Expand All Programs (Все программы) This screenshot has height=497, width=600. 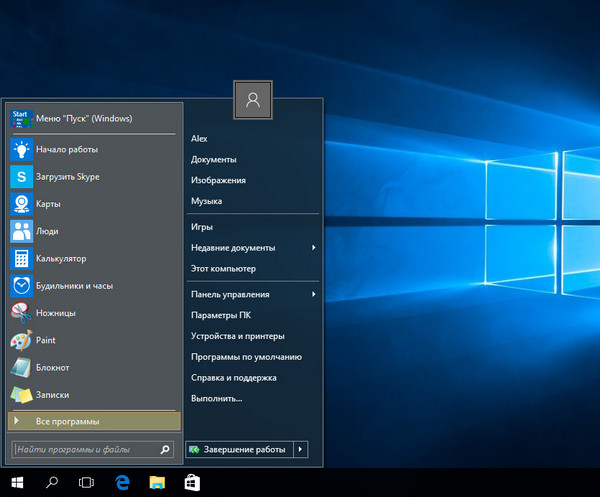coord(93,421)
